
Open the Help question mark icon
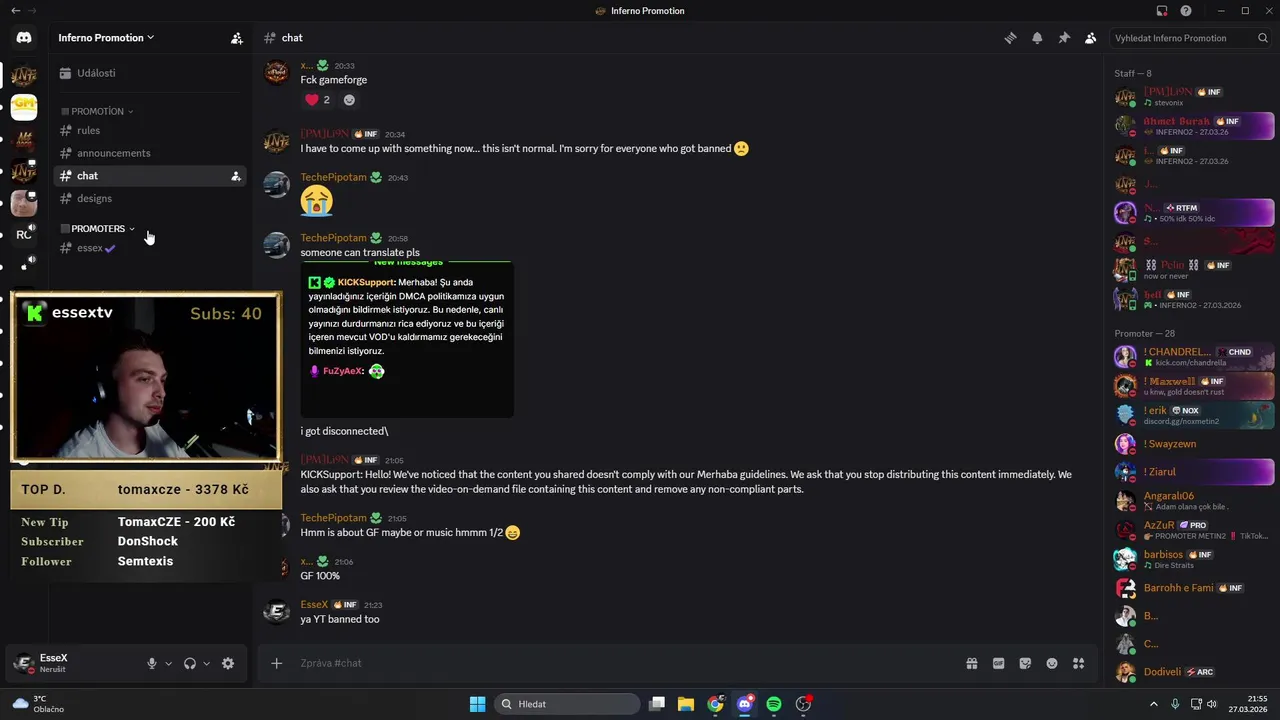click(x=1186, y=11)
